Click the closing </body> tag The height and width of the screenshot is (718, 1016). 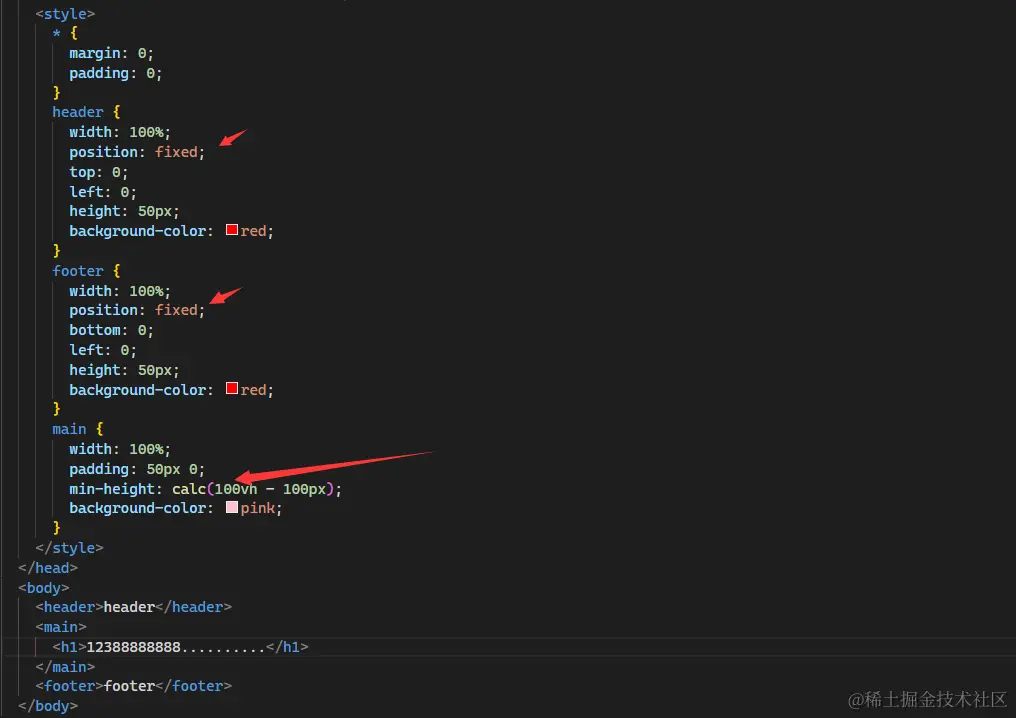click(x=48, y=706)
